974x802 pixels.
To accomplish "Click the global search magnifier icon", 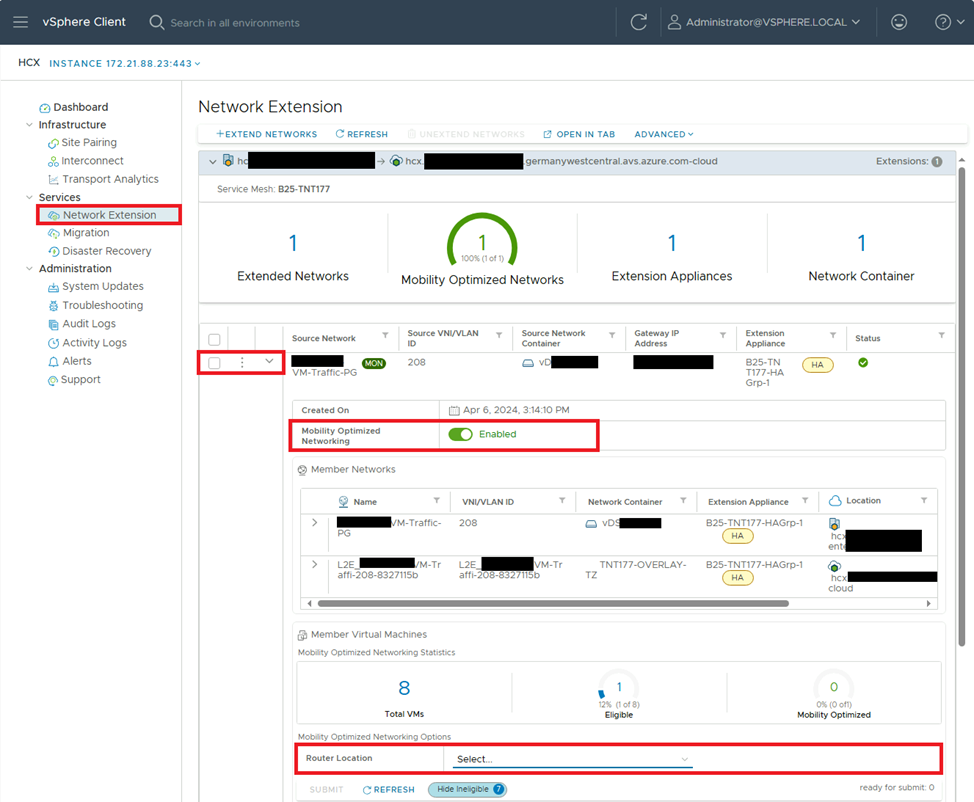I will tap(157, 22).
